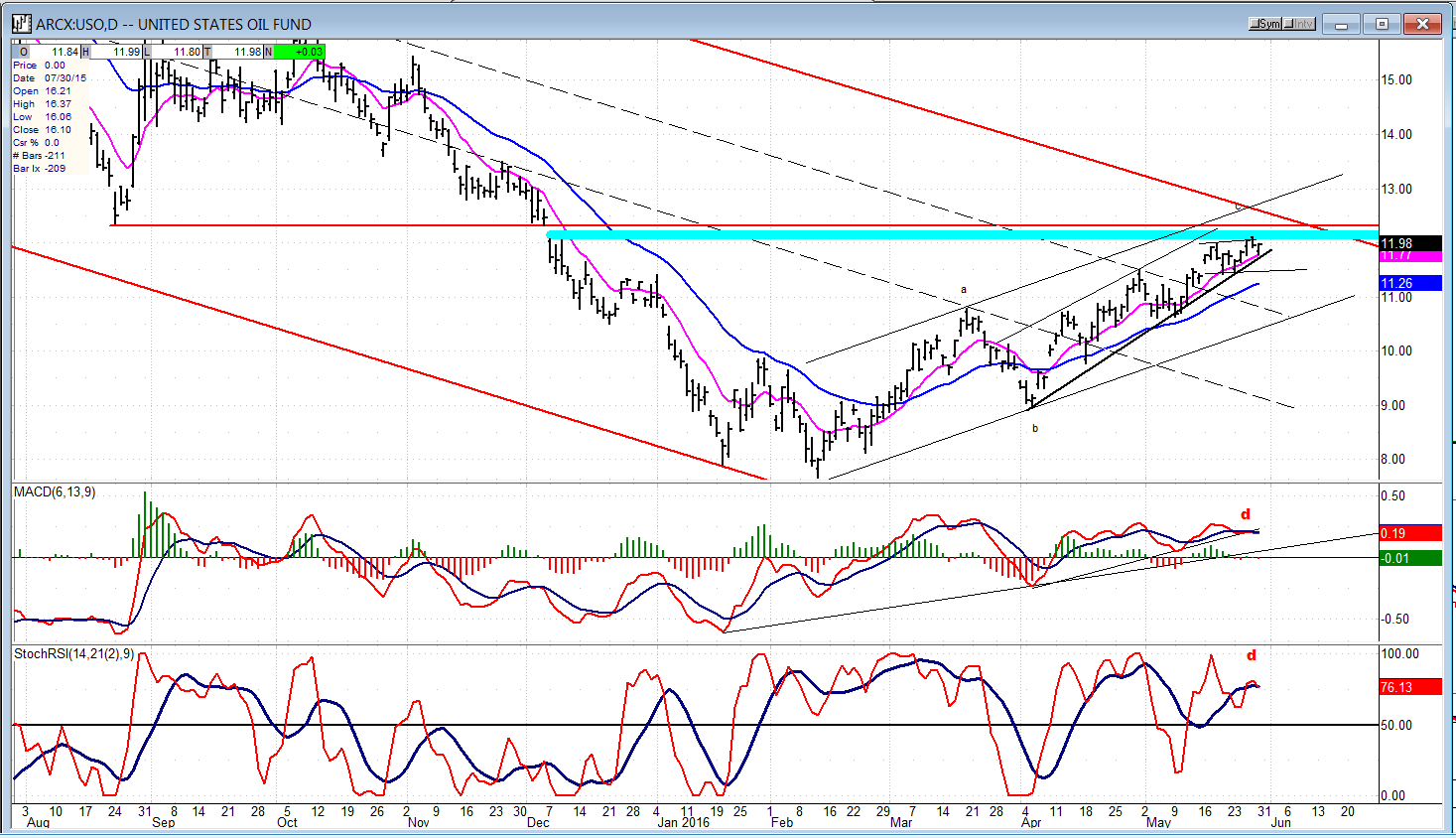
Task: Click the wave label 'b' on chart
Action: tap(1035, 429)
